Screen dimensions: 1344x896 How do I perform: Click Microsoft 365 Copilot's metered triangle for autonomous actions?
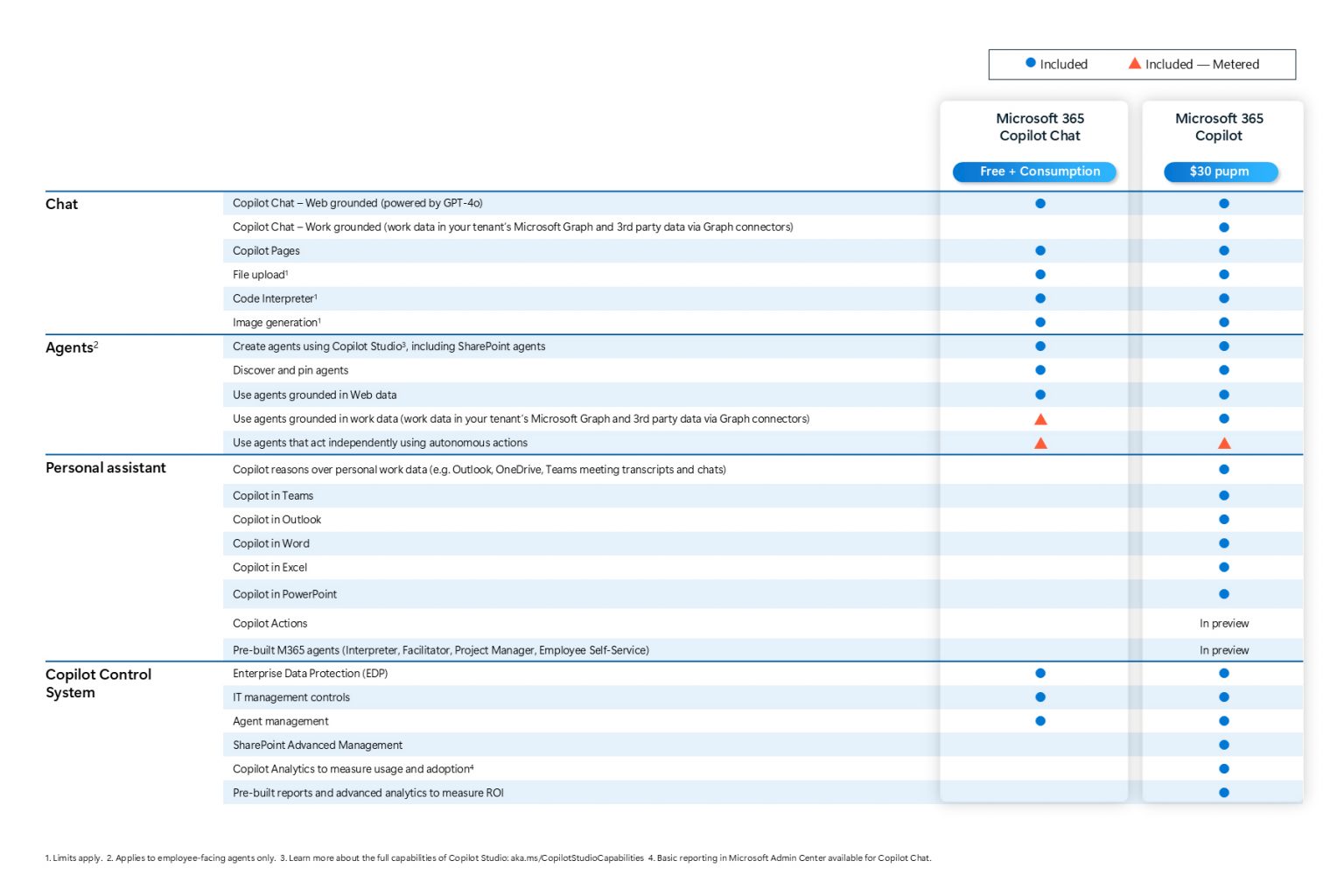[x=1224, y=444]
